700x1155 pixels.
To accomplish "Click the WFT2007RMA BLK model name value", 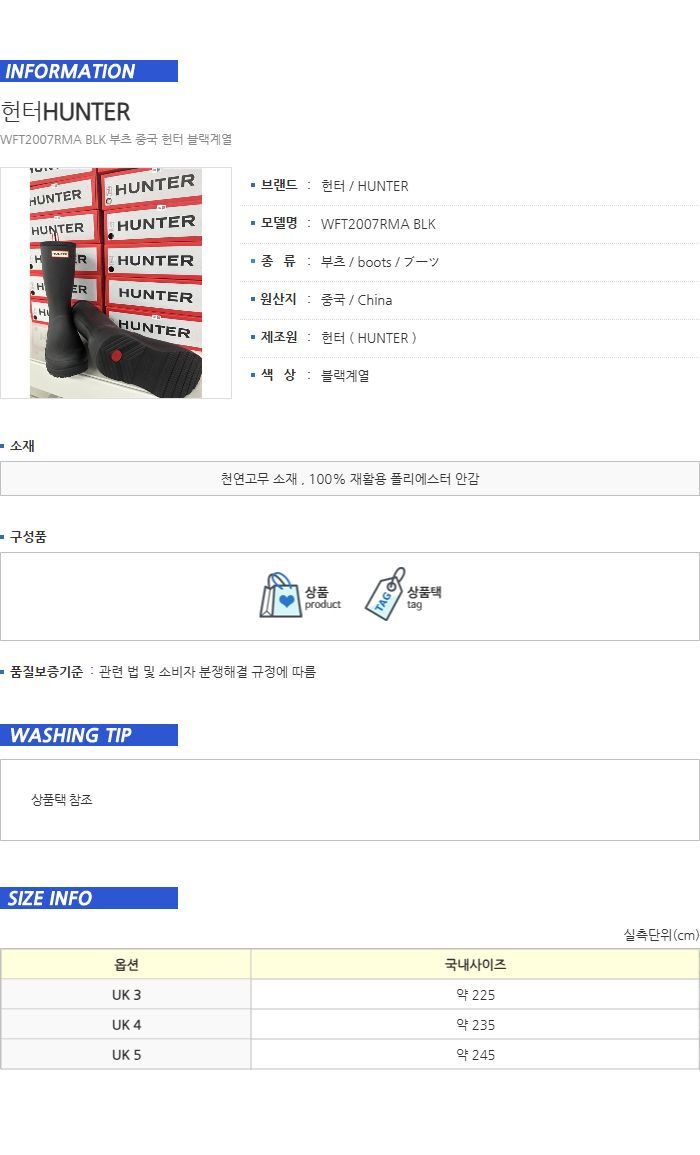I will tap(378, 224).
